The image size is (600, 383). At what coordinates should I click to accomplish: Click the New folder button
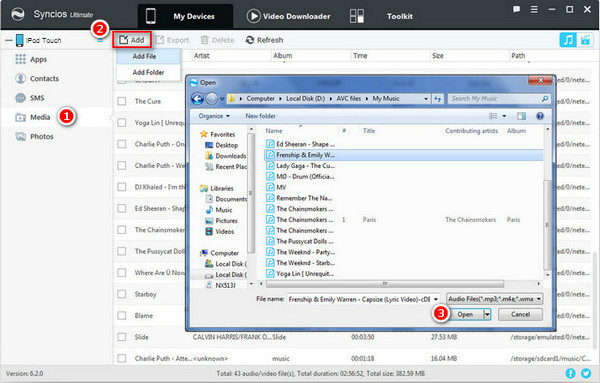pyautogui.click(x=260, y=116)
